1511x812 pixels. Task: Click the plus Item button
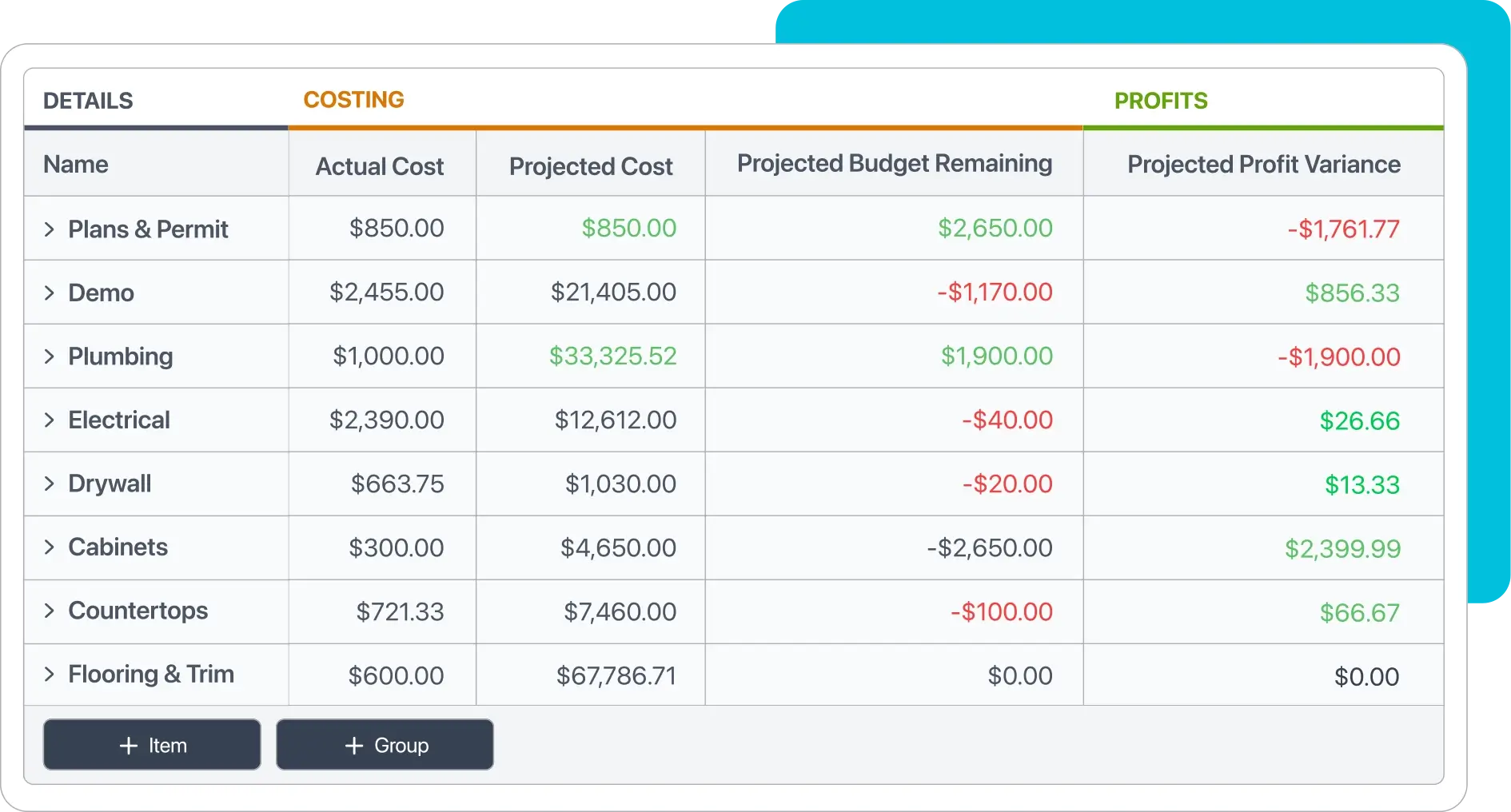click(152, 745)
